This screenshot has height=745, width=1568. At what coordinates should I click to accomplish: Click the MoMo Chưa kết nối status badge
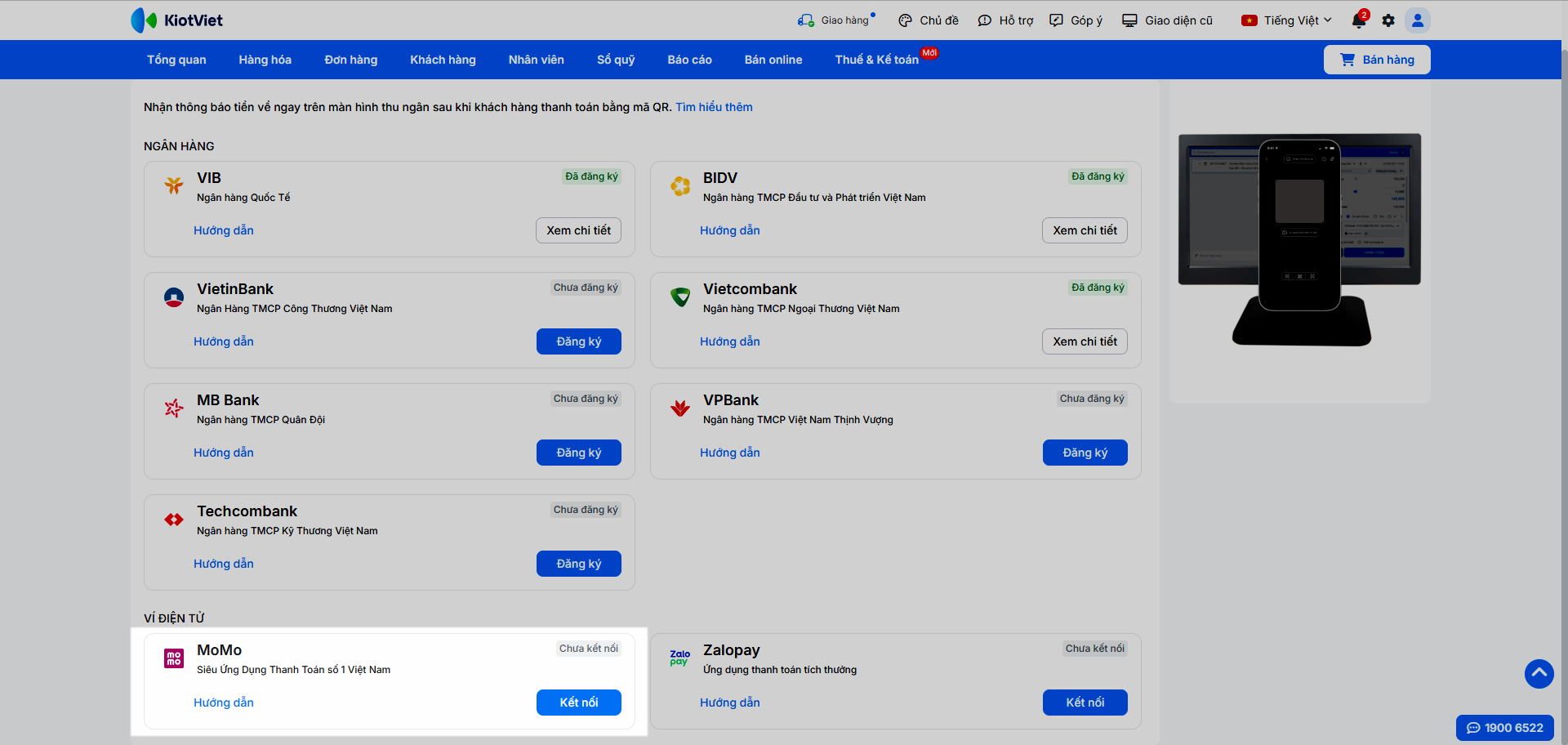click(589, 649)
